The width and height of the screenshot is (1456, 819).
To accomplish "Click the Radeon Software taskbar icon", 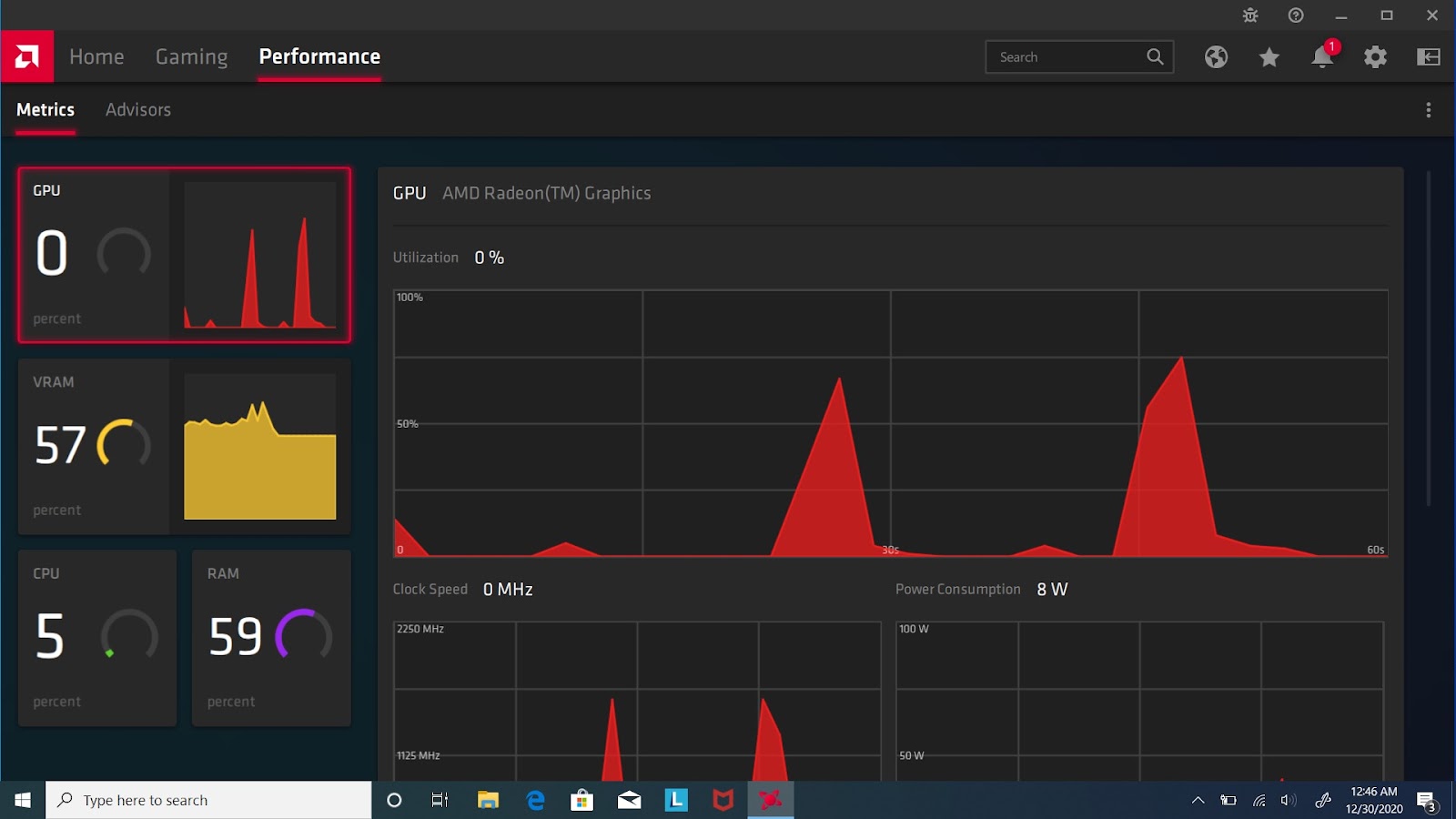I will (x=771, y=800).
